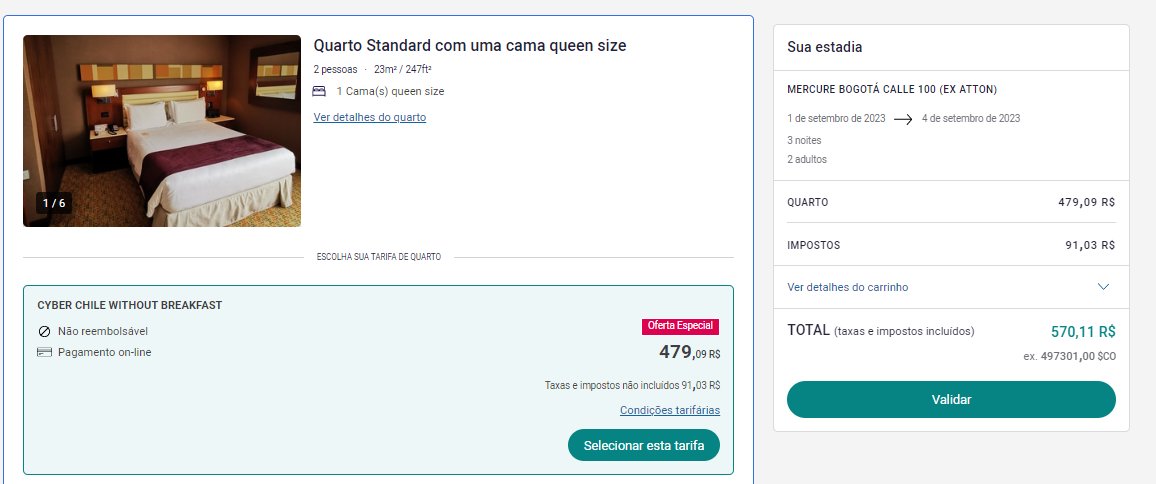Click the Sua estadia heading

tap(824, 47)
